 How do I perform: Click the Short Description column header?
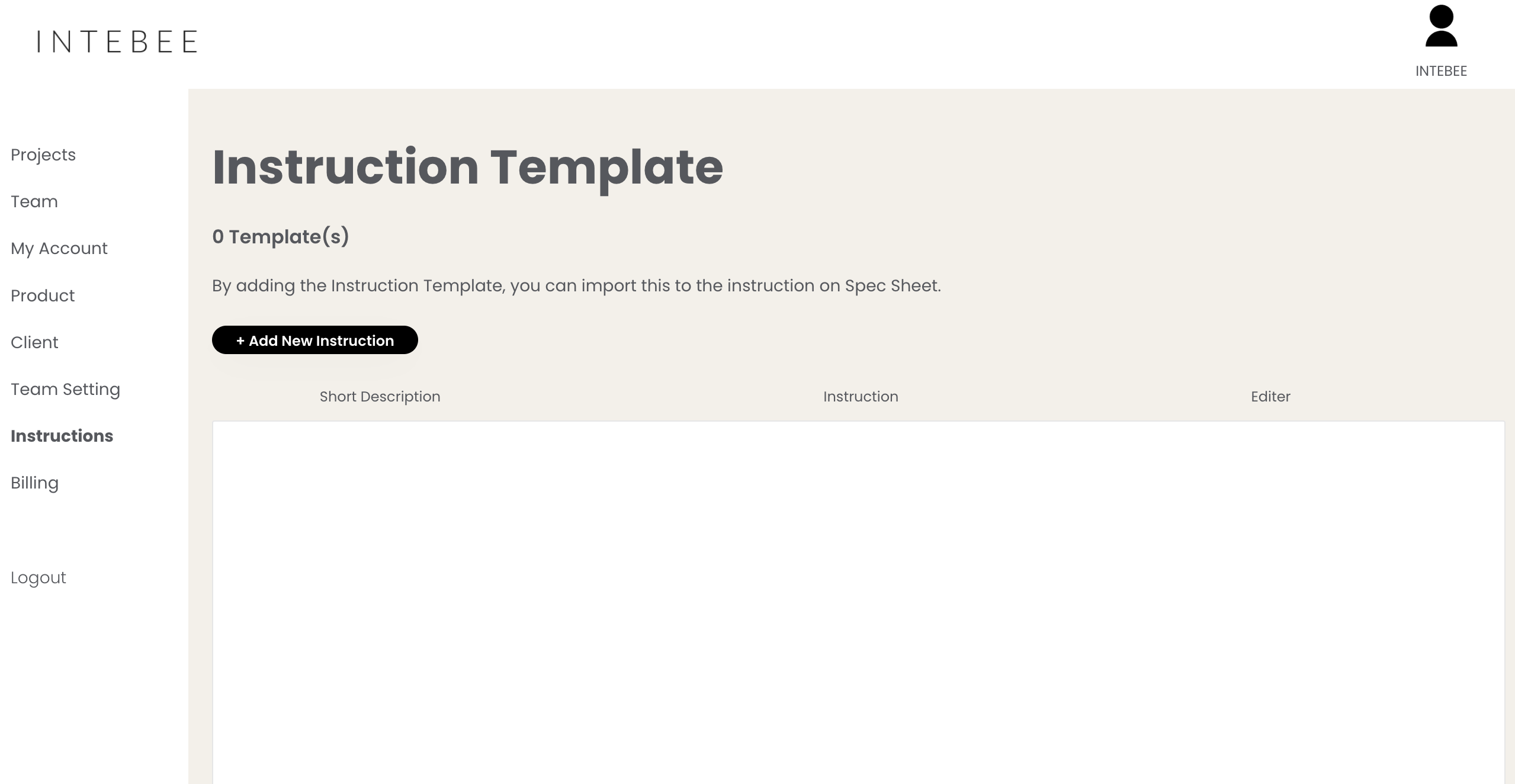pos(380,397)
